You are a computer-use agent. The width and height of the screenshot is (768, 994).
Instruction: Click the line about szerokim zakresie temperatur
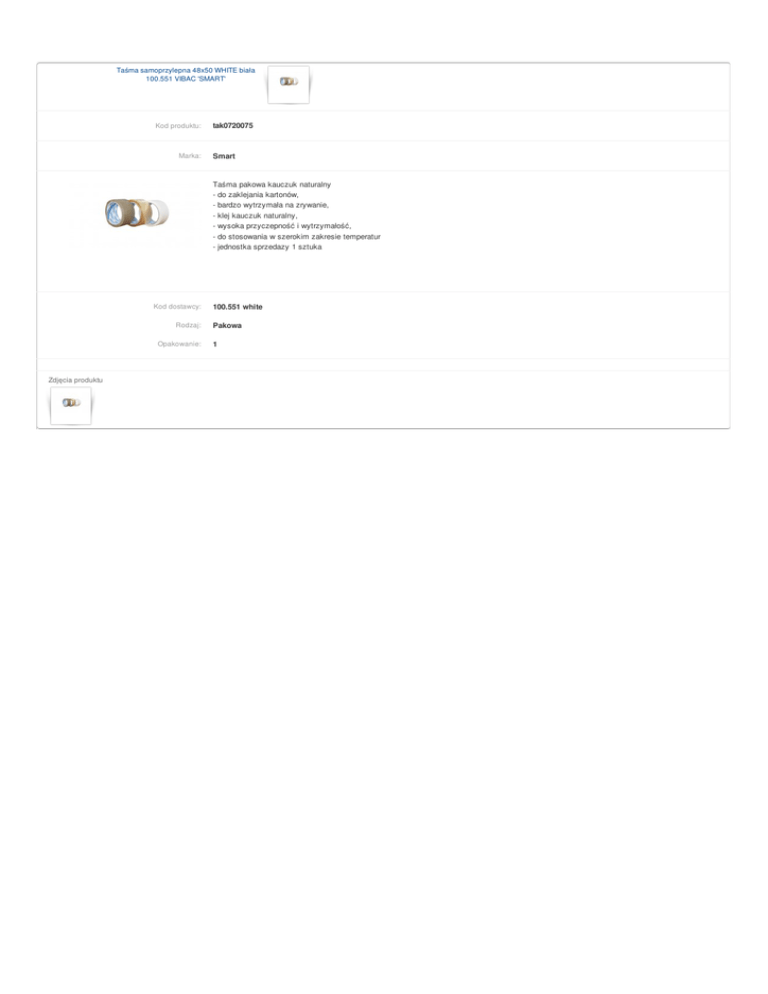[297, 236]
